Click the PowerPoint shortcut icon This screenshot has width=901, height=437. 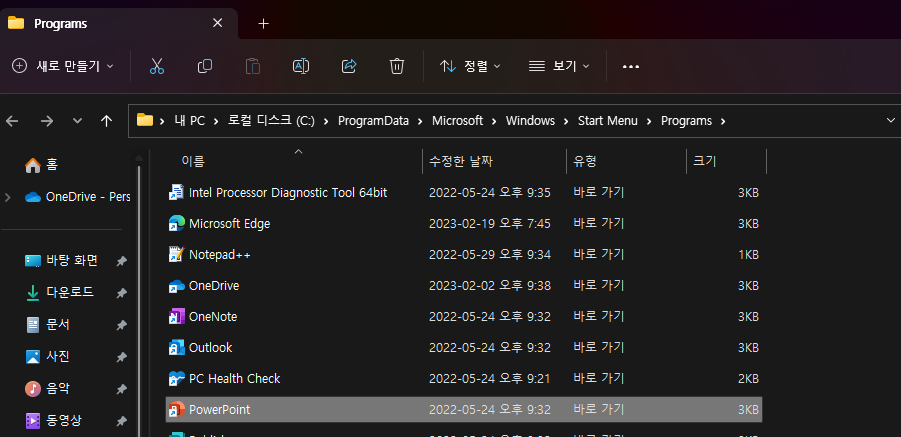pyautogui.click(x=176, y=409)
